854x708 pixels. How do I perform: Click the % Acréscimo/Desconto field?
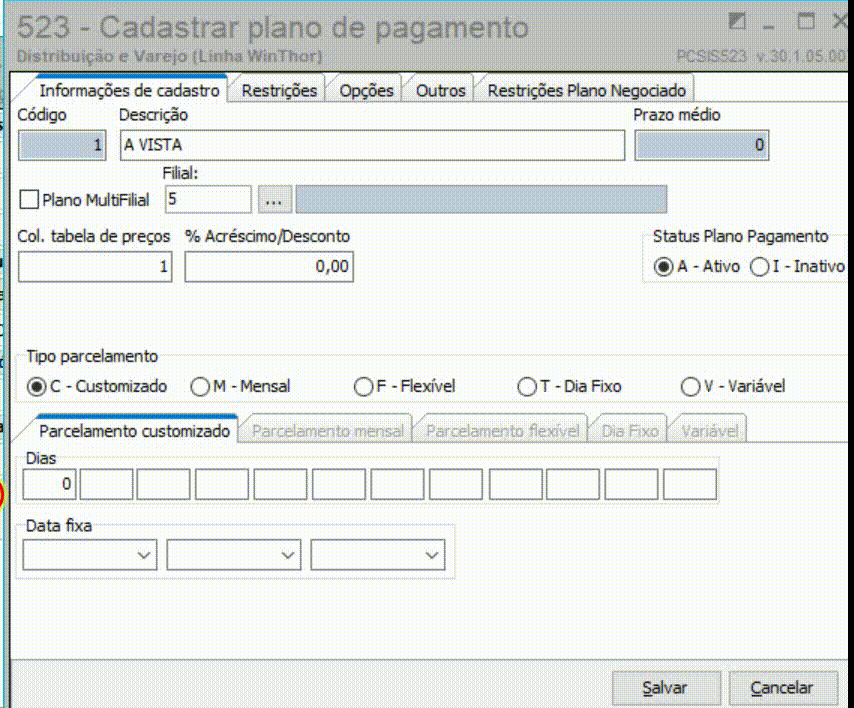point(269,266)
